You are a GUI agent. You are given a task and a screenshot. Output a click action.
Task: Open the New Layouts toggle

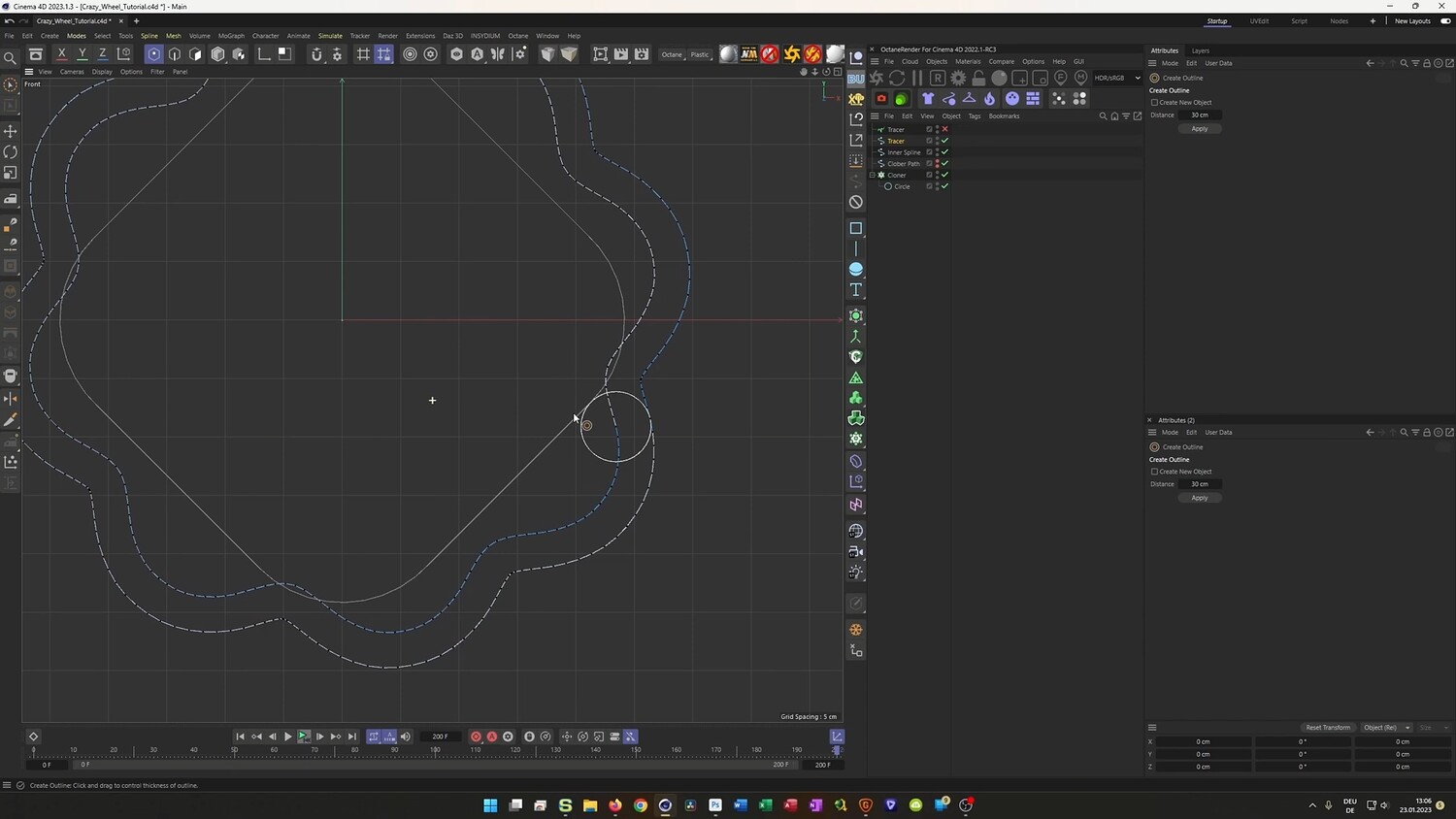1445,21
